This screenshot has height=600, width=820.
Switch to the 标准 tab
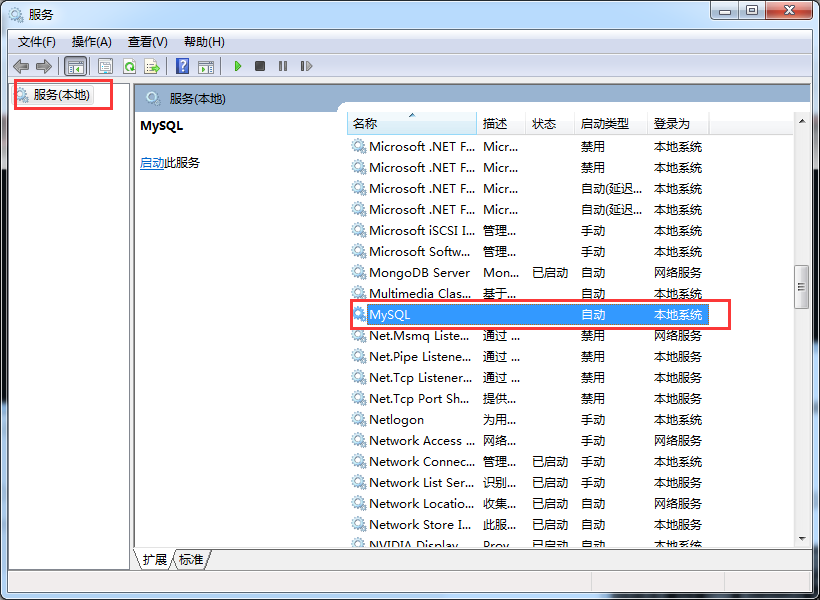point(191,560)
